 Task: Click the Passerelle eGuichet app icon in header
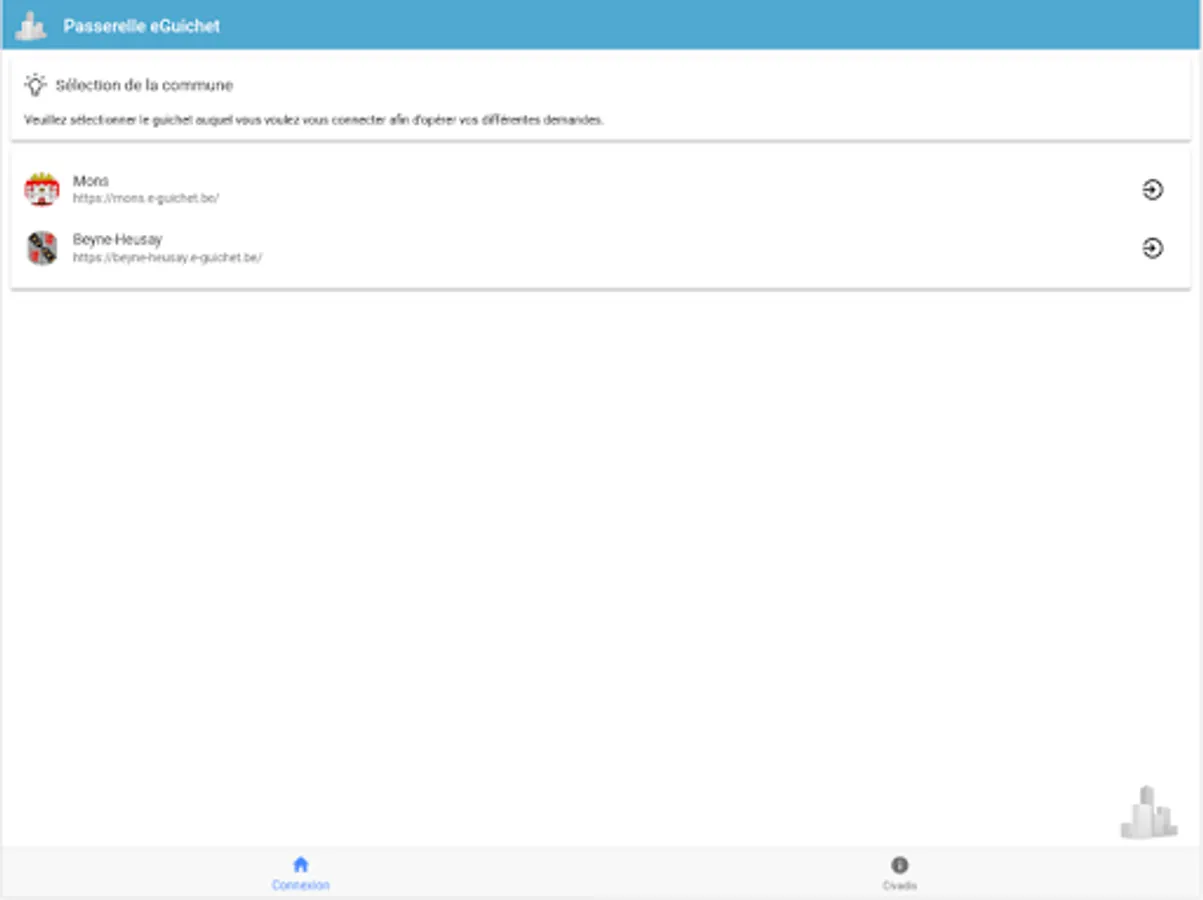31,25
